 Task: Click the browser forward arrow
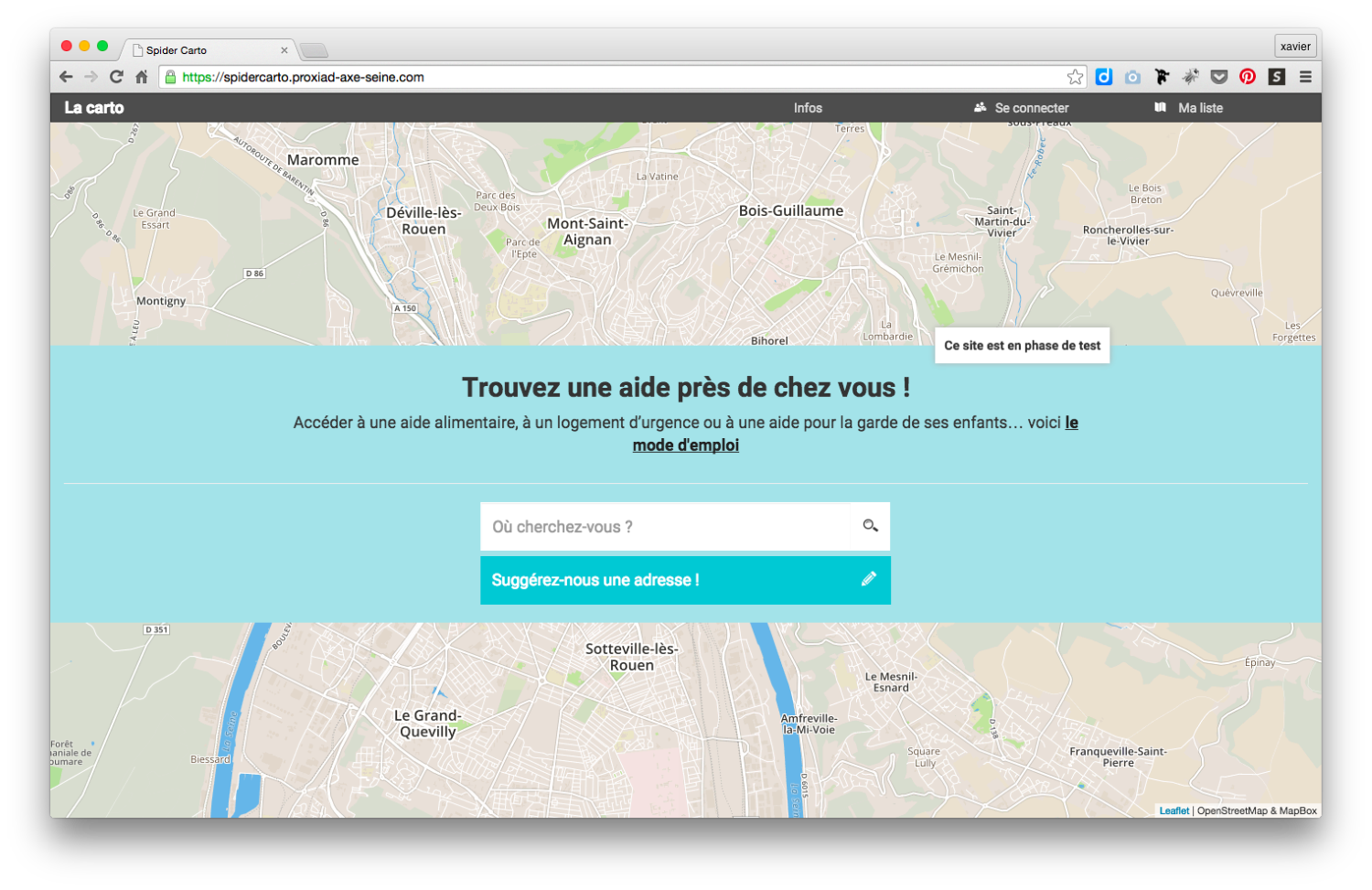(x=91, y=77)
